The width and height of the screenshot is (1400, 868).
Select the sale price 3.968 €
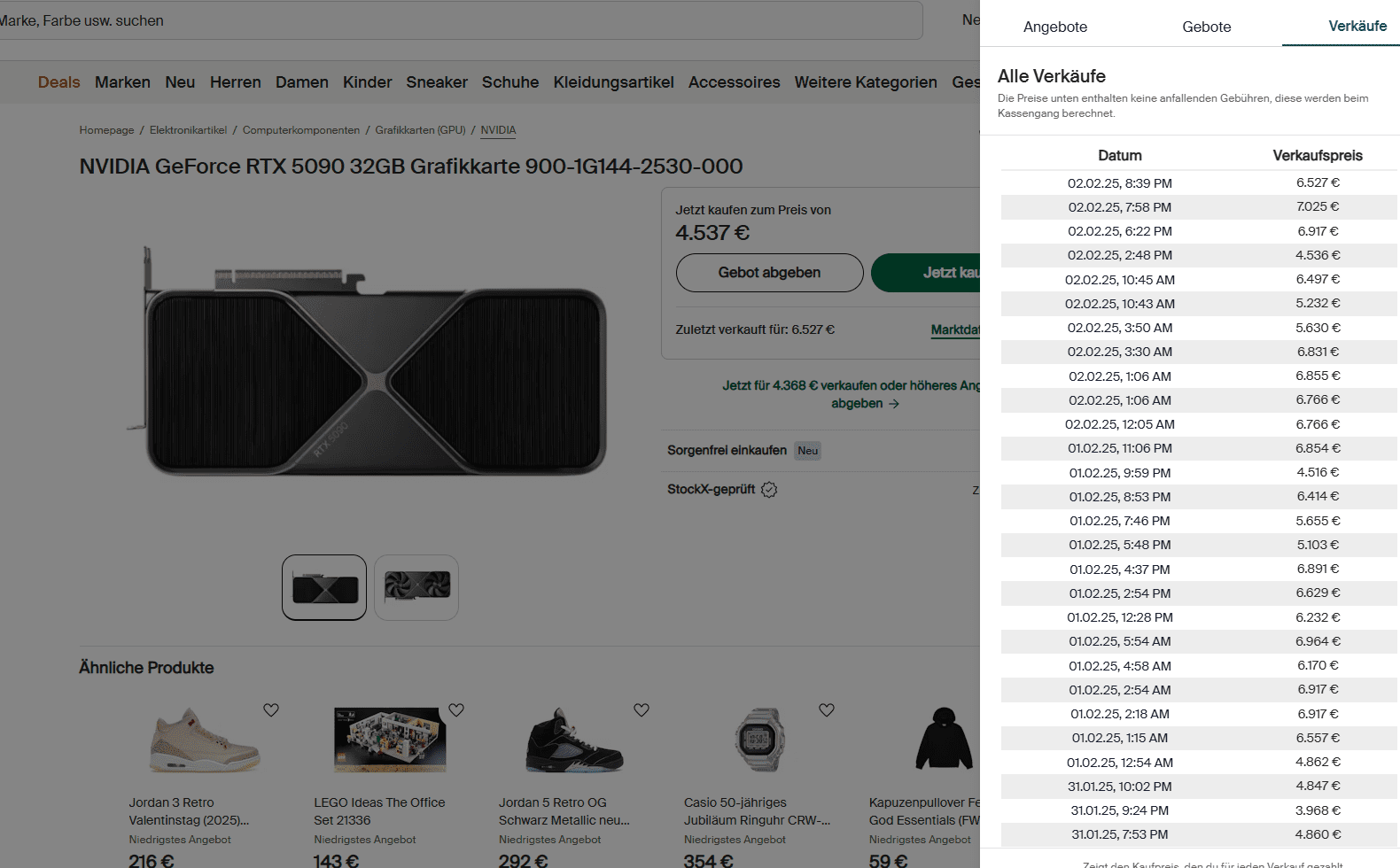pyautogui.click(x=1318, y=810)
